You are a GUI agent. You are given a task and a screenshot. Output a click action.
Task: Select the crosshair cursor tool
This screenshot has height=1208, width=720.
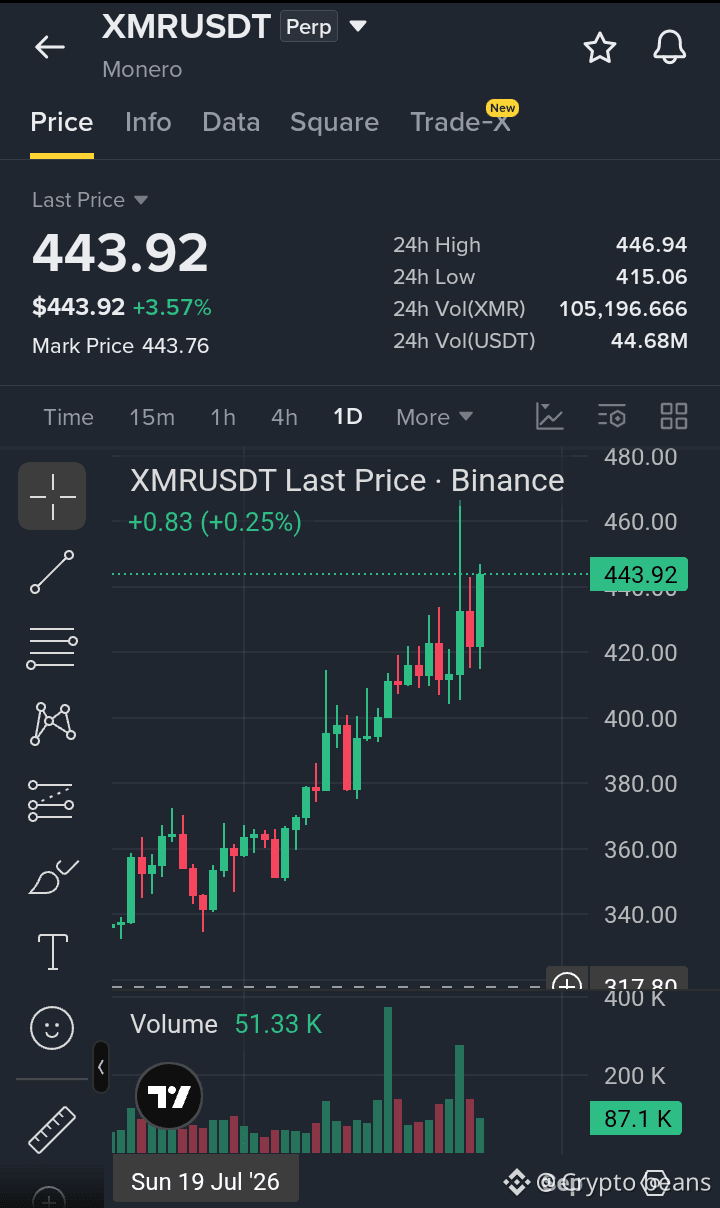[x=52, y=496]
